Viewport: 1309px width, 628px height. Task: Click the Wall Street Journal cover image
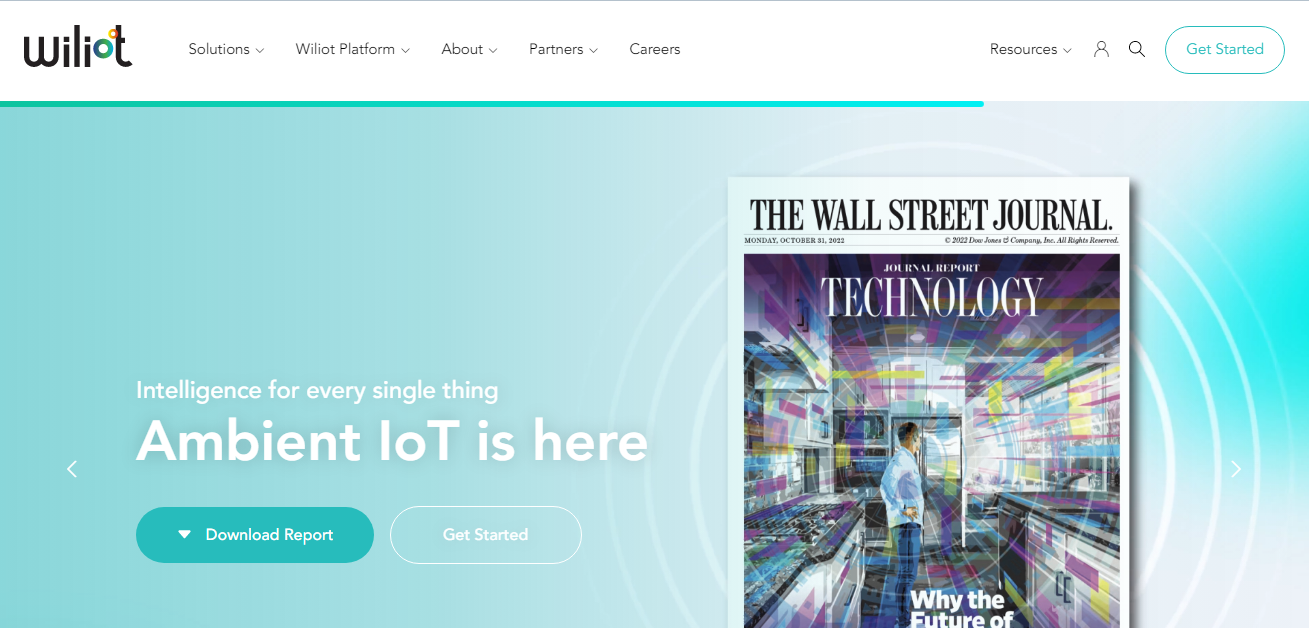click(929, 403)
